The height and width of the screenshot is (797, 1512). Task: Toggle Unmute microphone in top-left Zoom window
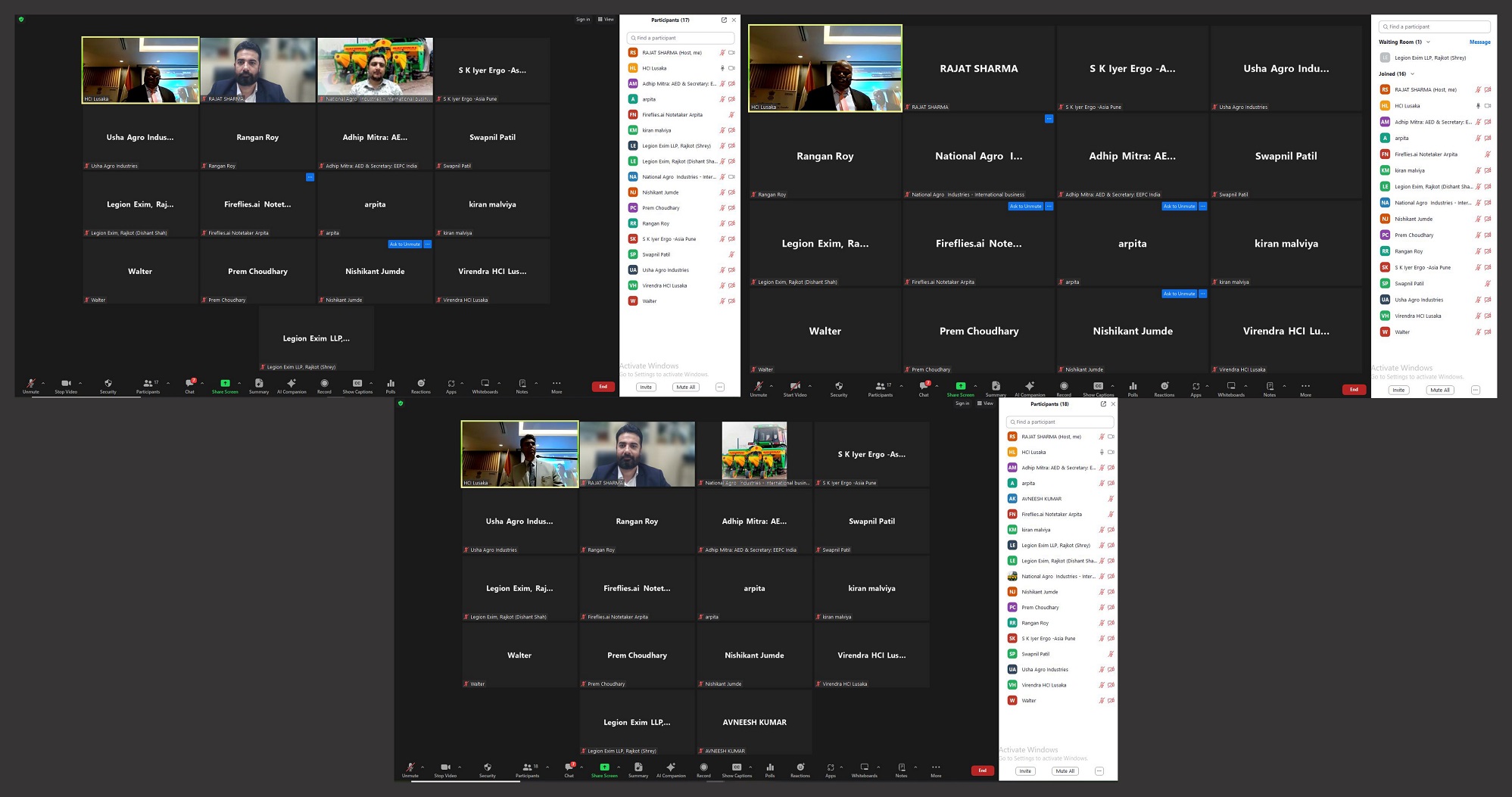30,386
